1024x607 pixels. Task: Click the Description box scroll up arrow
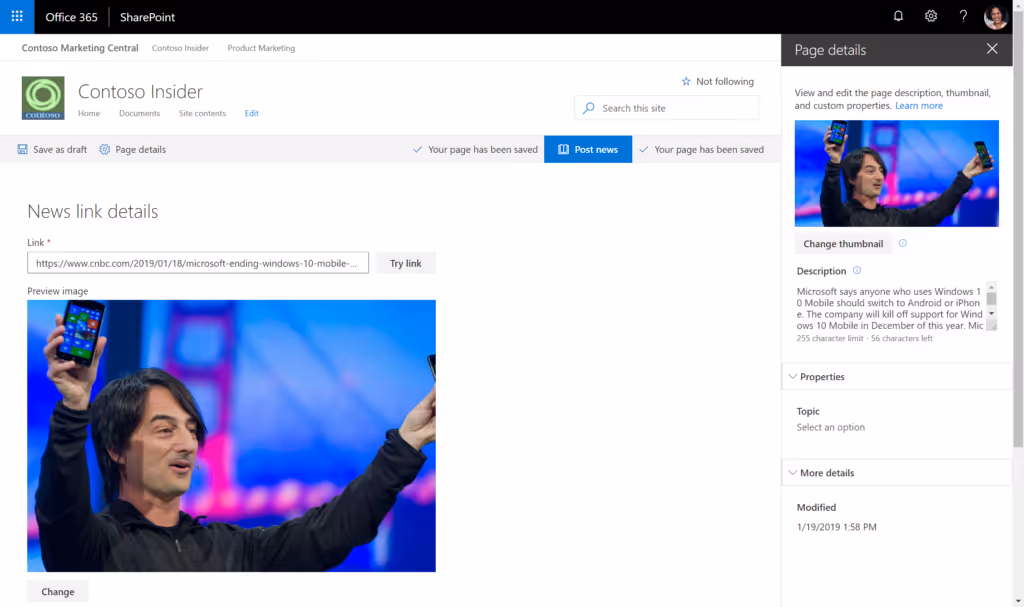[991, 287]
